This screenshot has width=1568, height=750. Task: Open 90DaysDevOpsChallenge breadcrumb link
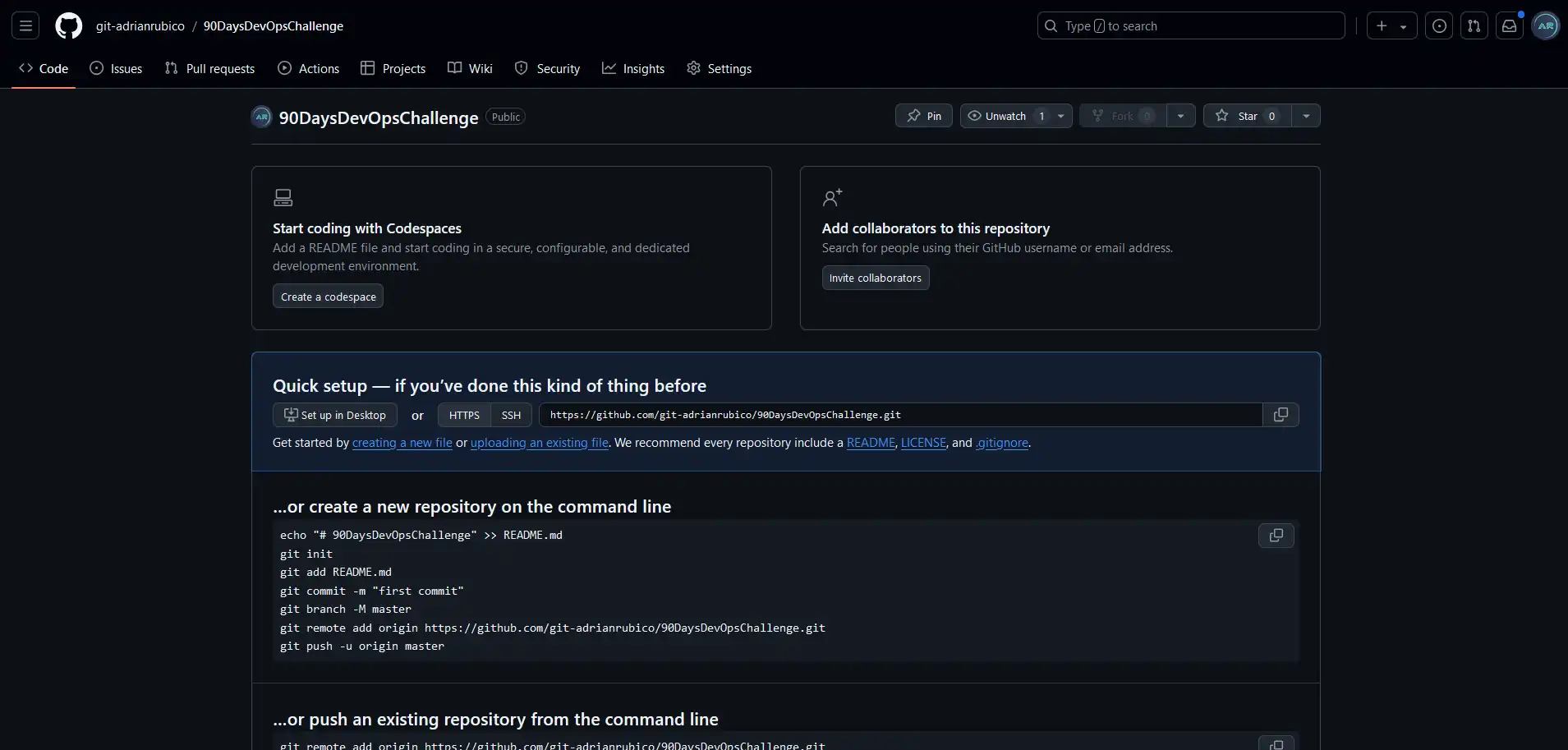tap(274, 26)
